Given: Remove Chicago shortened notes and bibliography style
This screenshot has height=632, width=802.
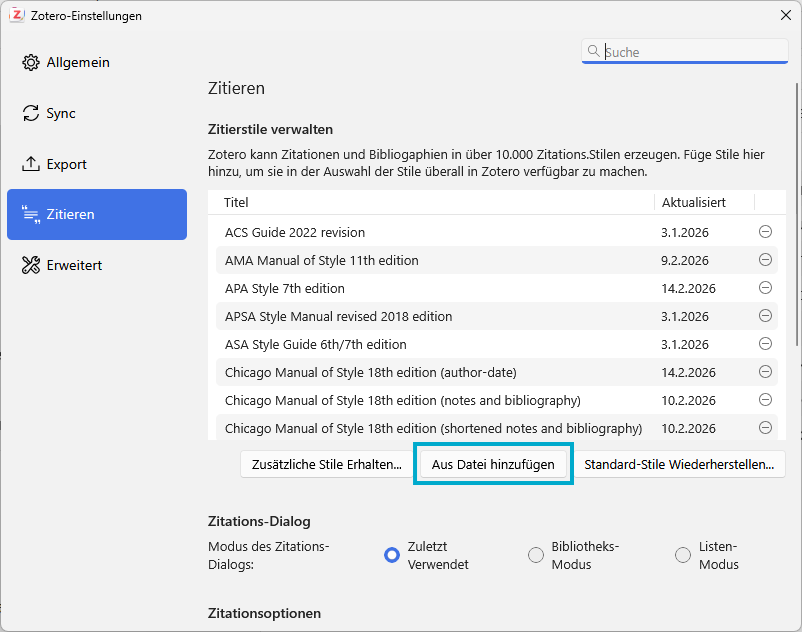Looking at the screenshot, I should coord(765,427).
